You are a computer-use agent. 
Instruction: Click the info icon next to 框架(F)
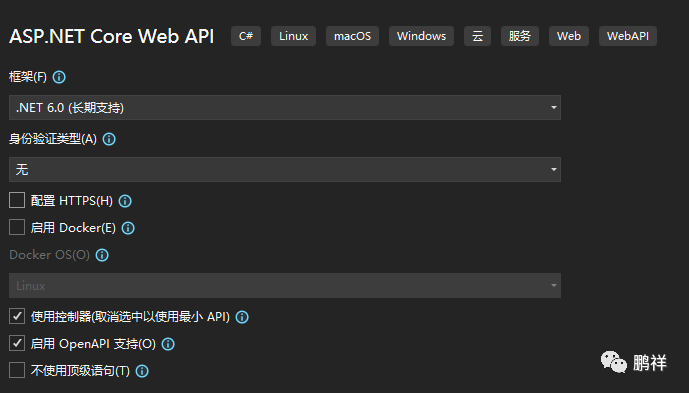[x=59, y=77]
